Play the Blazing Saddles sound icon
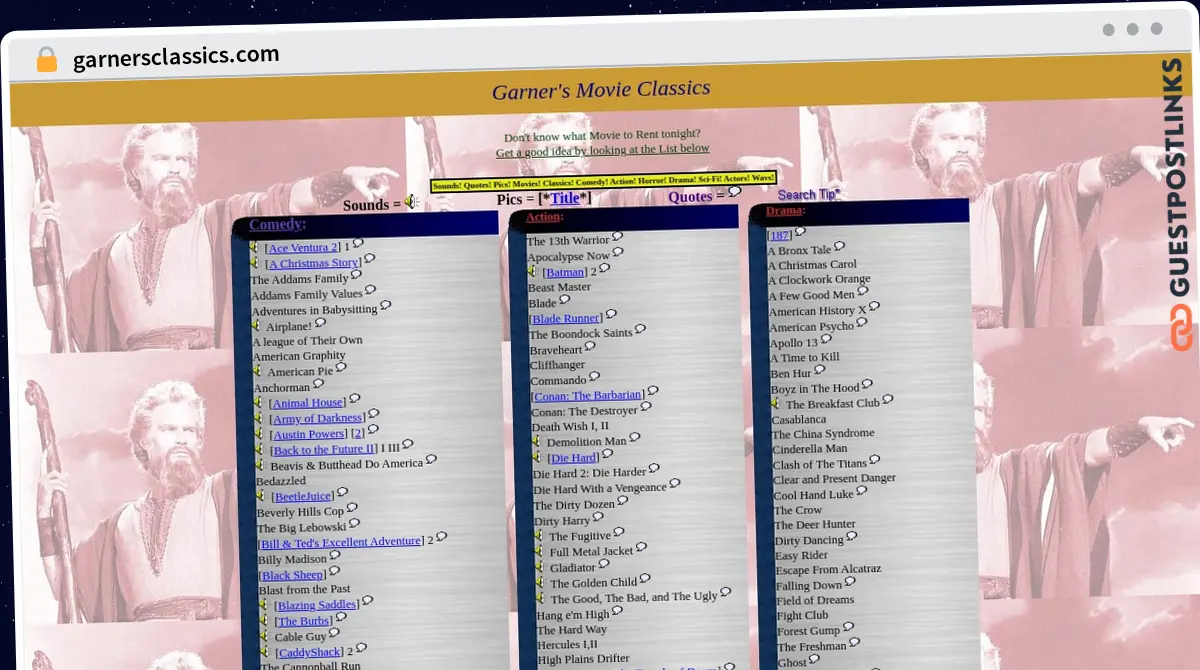Viewport: 1200px width, 670px height. point(263,605)
